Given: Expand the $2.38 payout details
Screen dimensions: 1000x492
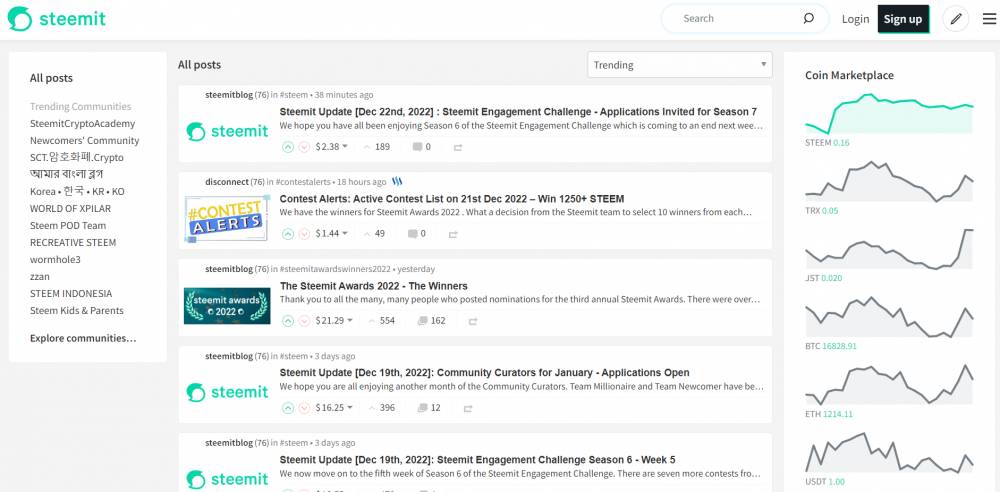Looking at the screenshot, I should 332,147.
